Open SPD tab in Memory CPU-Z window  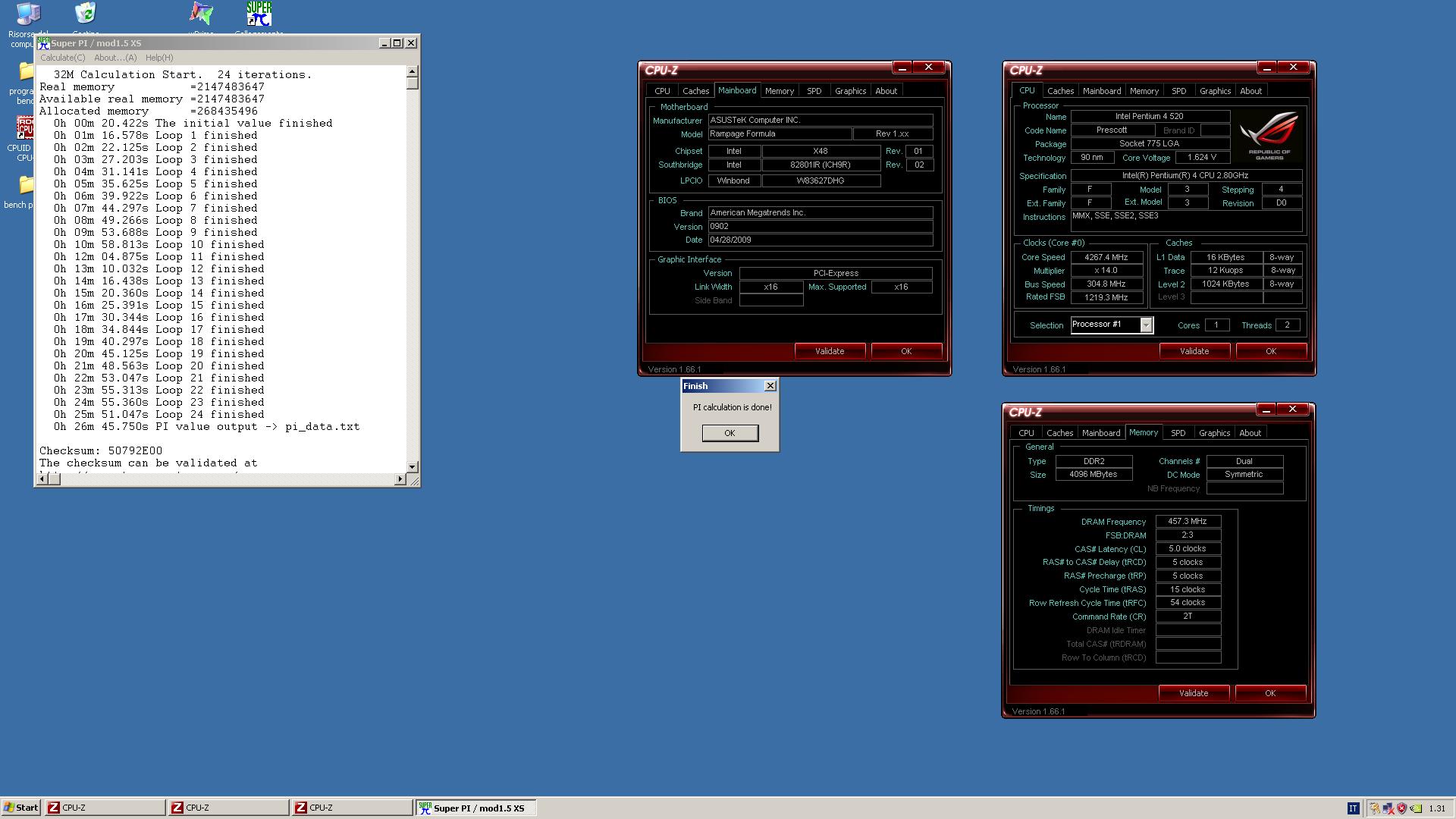click(1178, 433)
